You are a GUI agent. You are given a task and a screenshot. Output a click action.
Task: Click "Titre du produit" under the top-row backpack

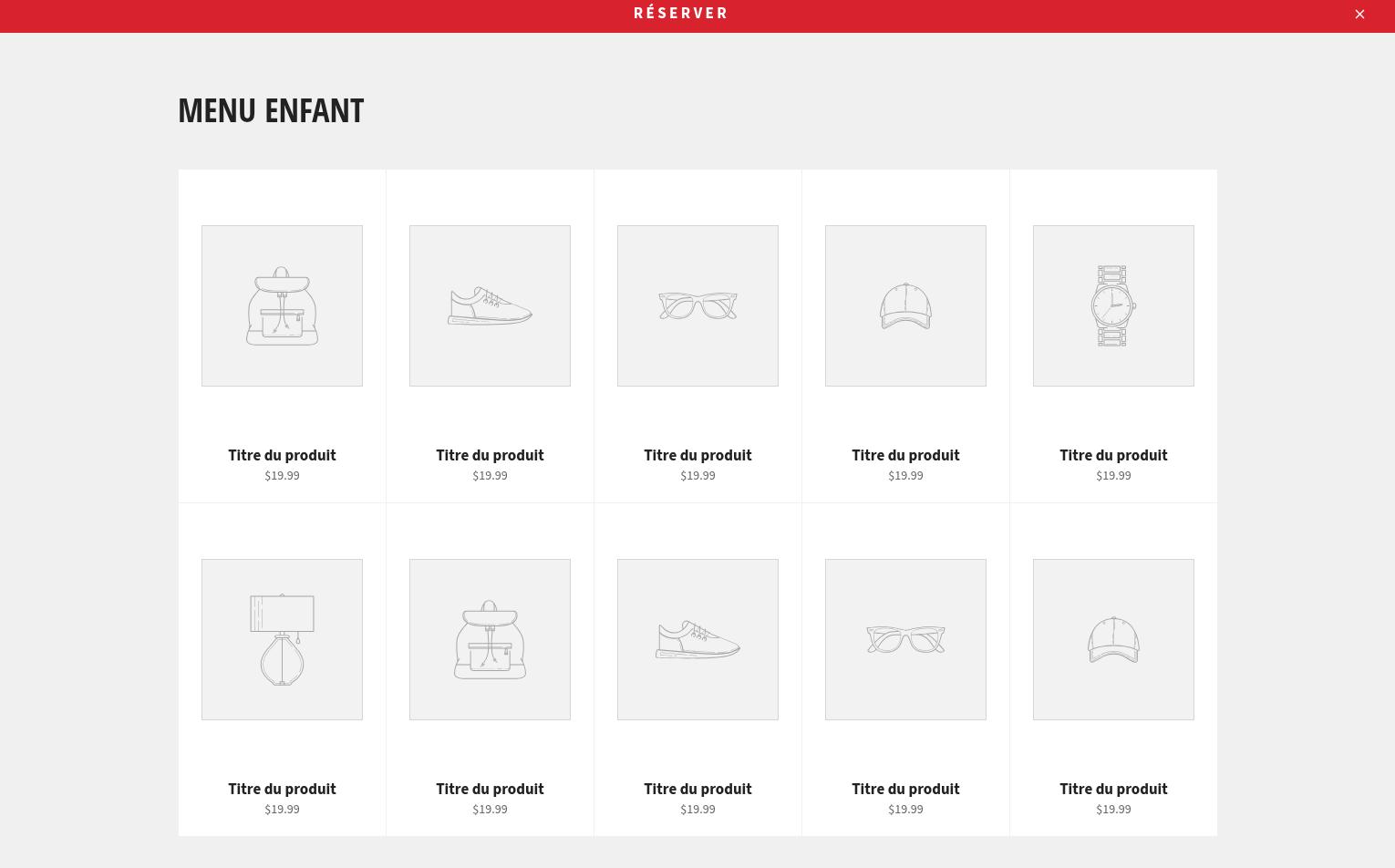pos(282,455)
